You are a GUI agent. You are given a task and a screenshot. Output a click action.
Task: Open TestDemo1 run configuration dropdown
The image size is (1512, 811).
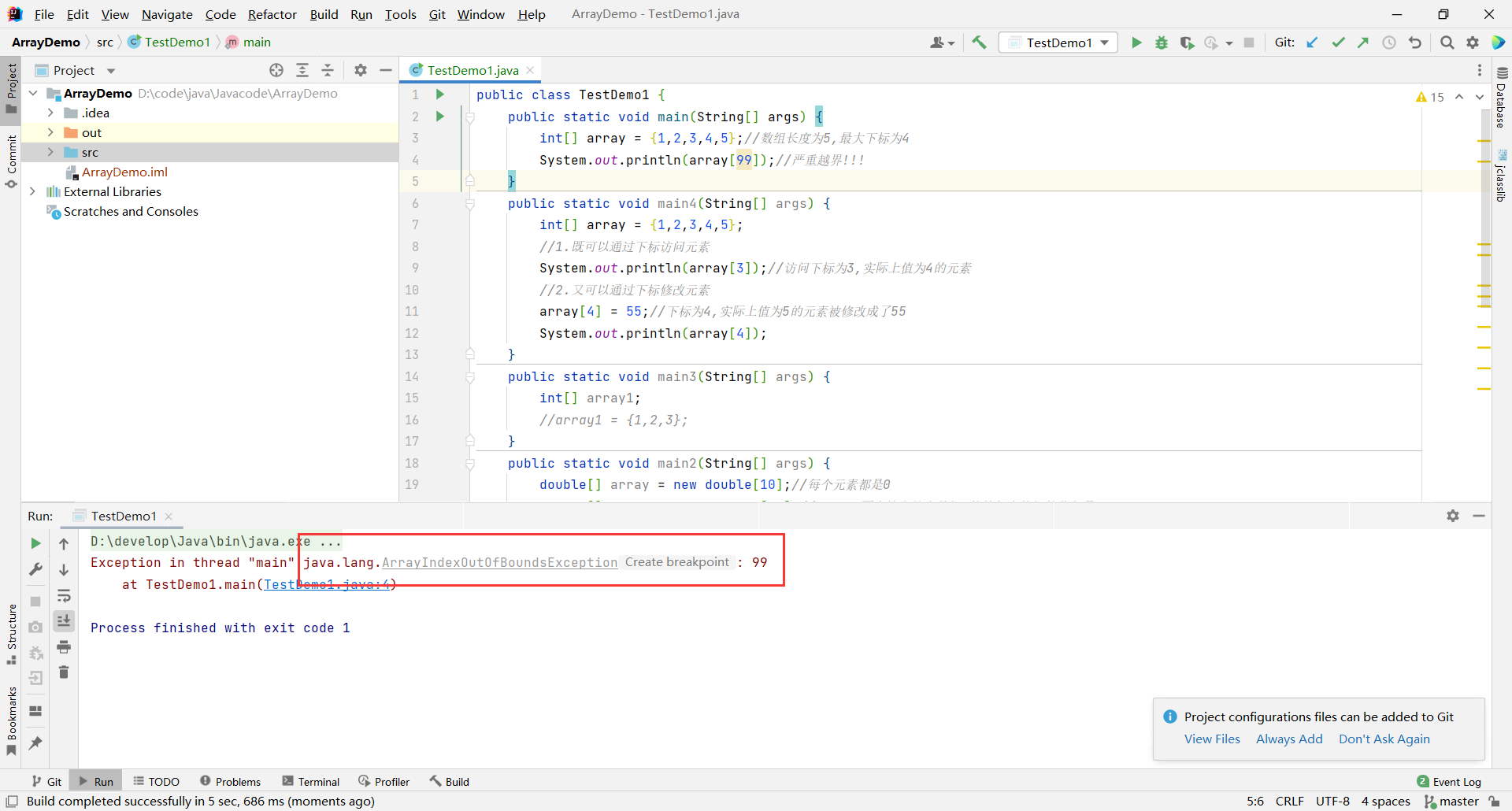click(1058, 43)
